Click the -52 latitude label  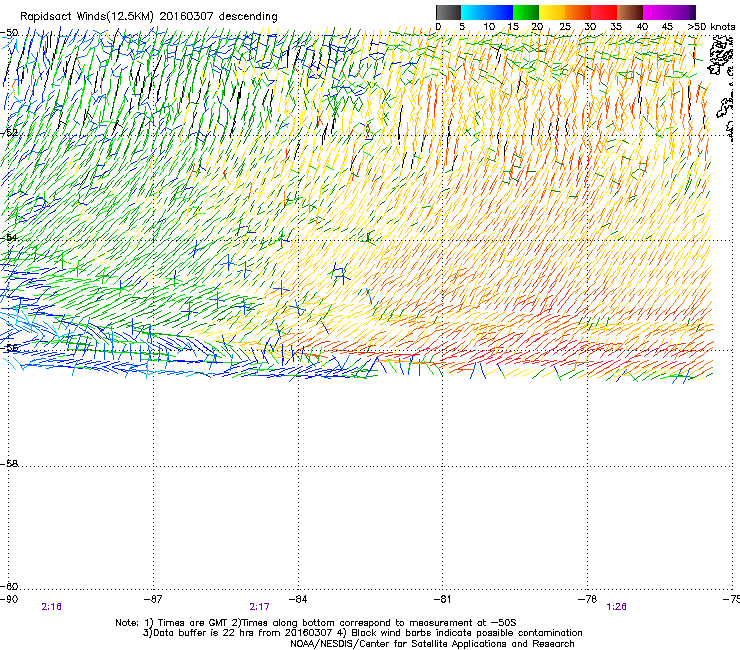coord(9,133)
